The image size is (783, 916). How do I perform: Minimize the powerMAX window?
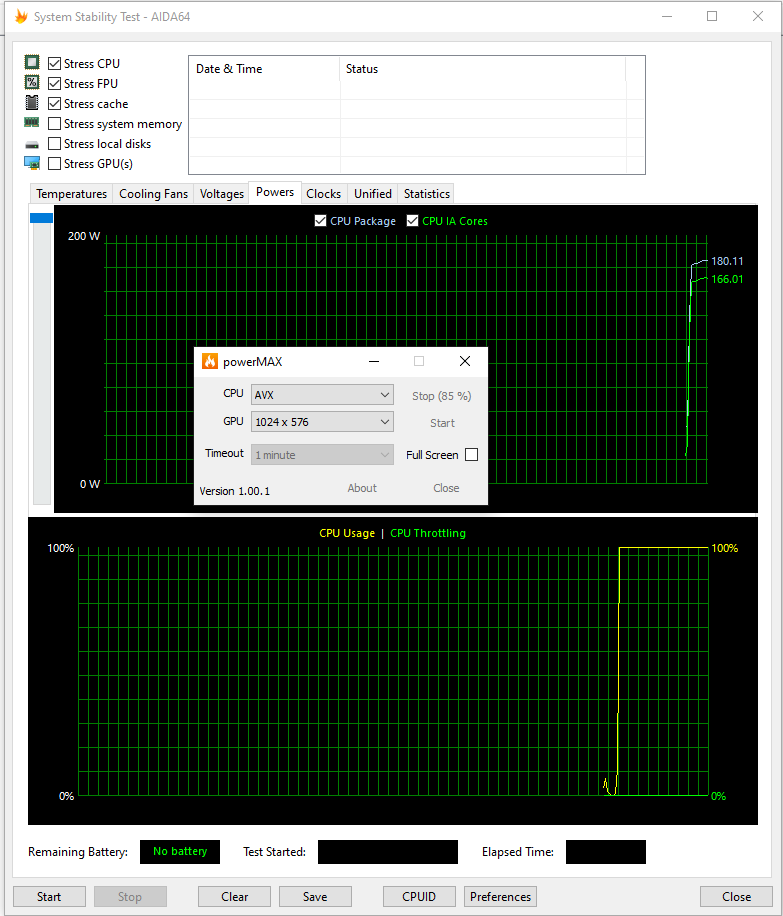[x=374, y=362]
